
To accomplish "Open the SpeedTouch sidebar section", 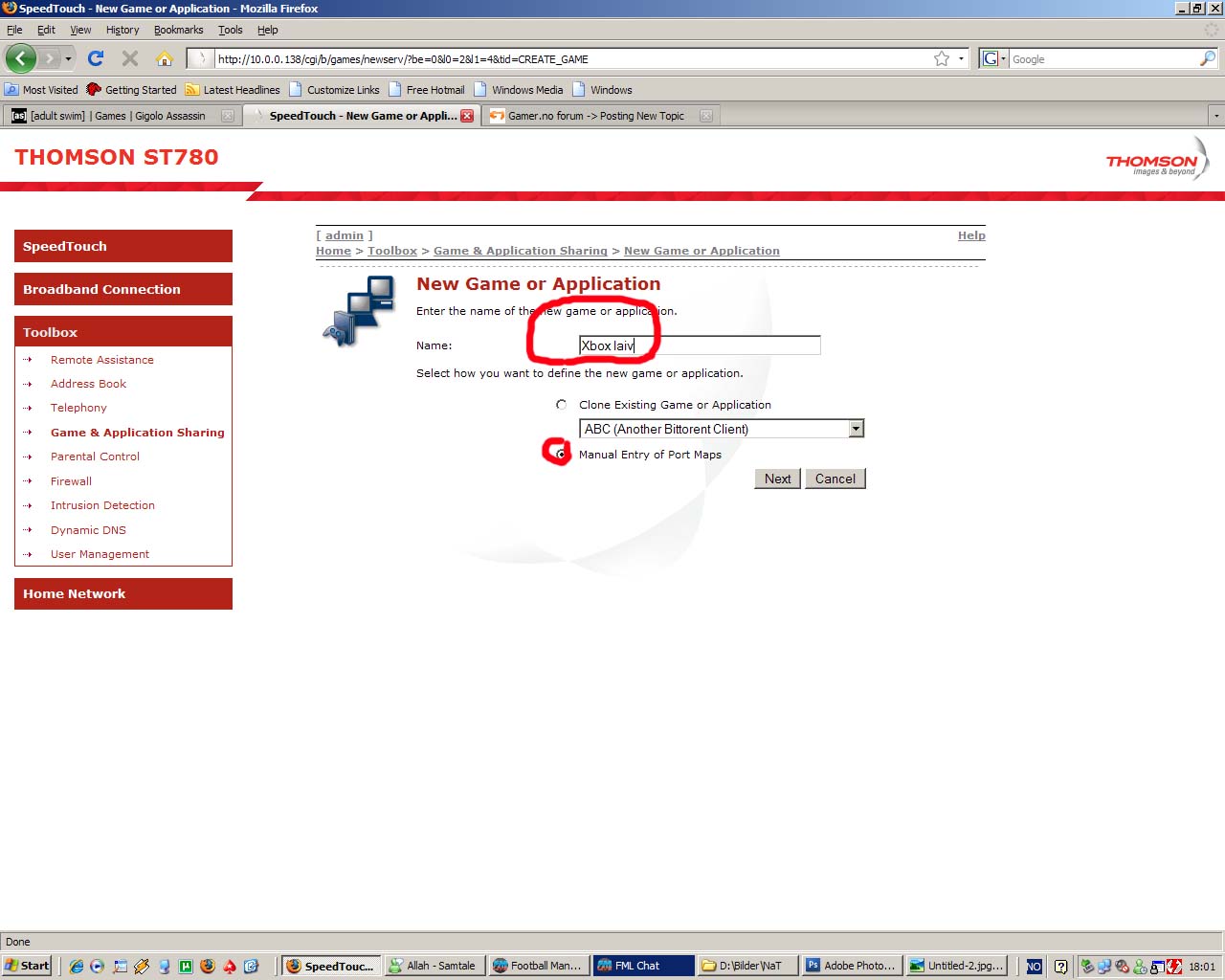I will 123,246.
